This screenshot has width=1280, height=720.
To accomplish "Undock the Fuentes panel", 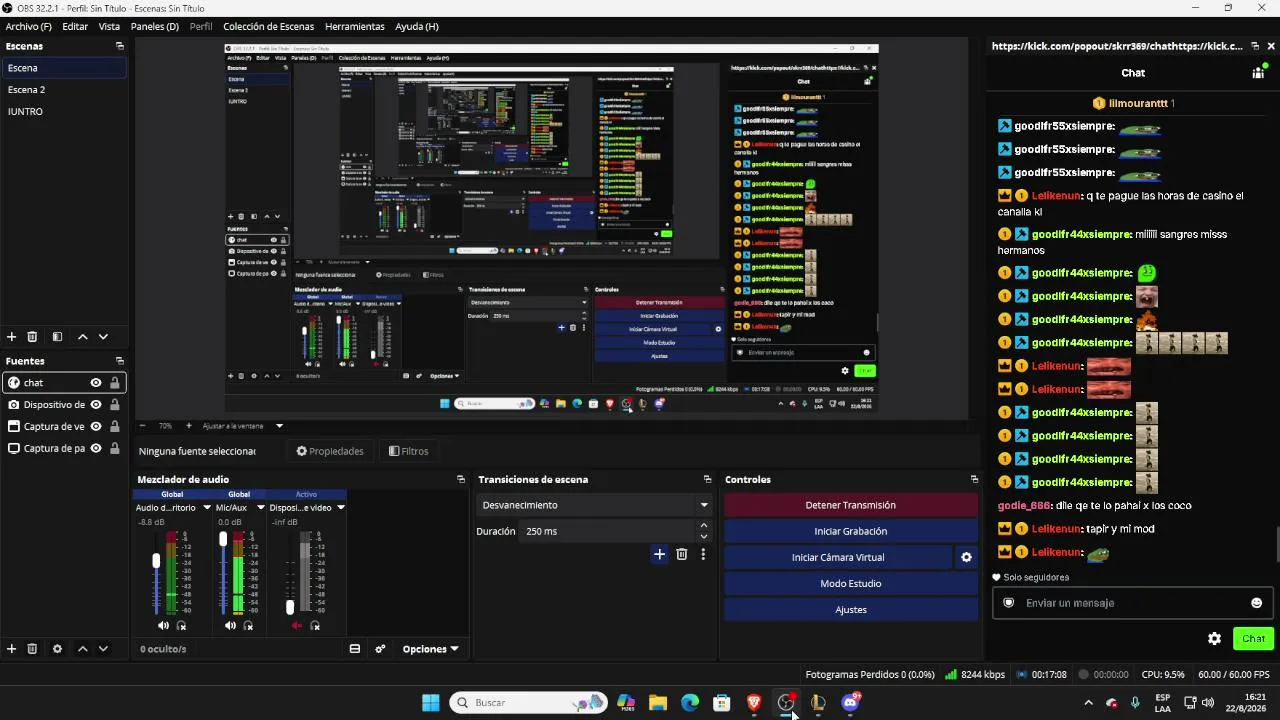I will tap(120, 361).
